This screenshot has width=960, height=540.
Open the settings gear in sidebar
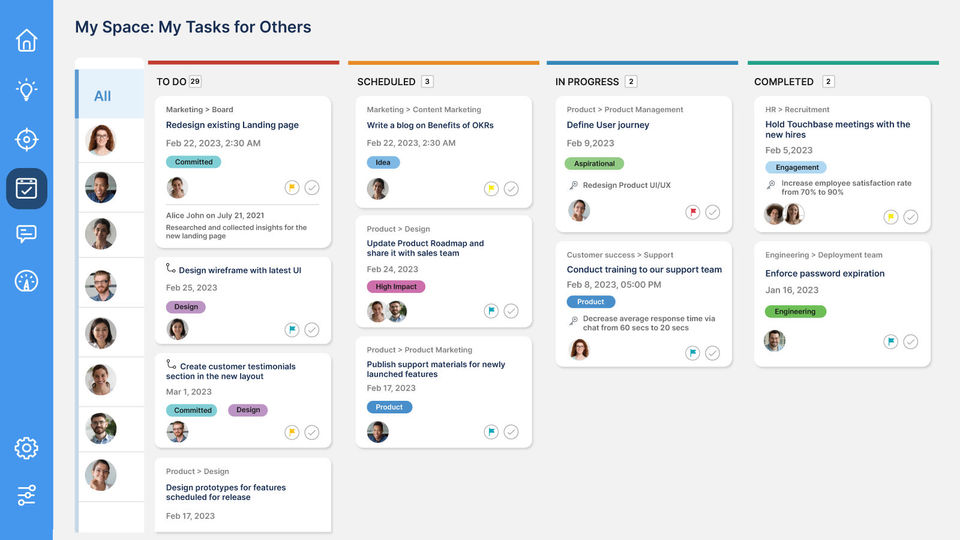26,448
